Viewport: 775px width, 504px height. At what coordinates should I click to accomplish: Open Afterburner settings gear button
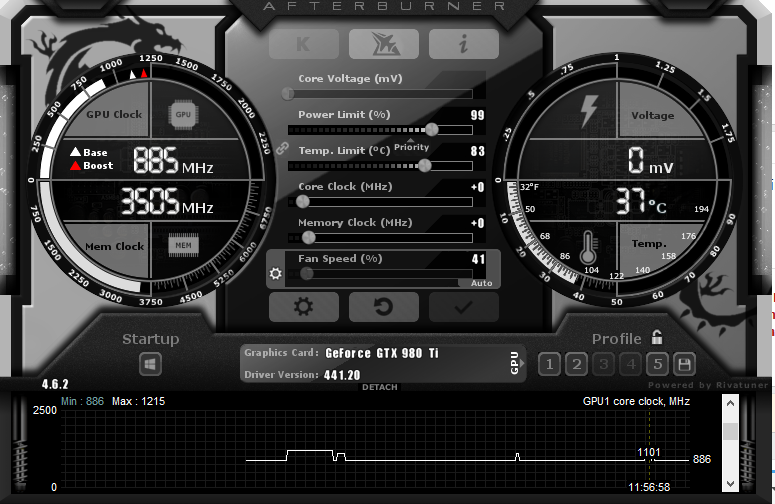pyautogui.click(x=304, y=307)
